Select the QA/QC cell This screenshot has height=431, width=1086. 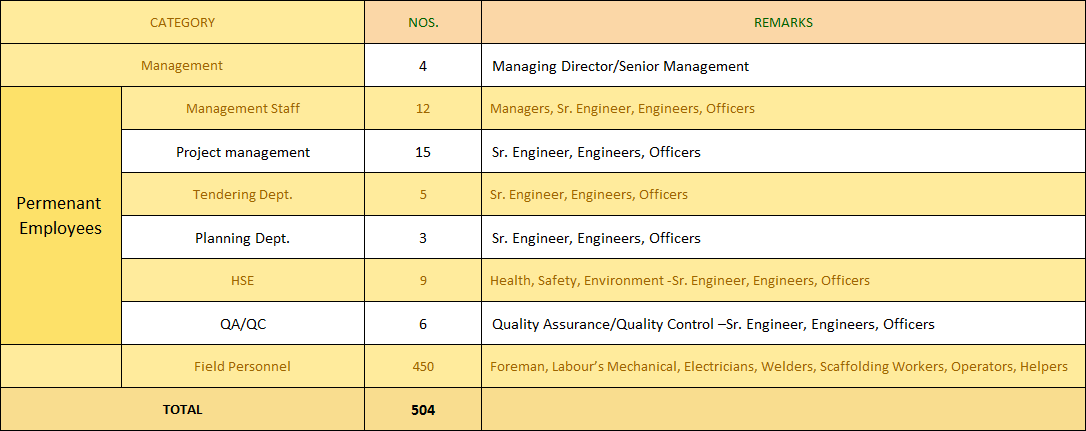coord(242,324)
